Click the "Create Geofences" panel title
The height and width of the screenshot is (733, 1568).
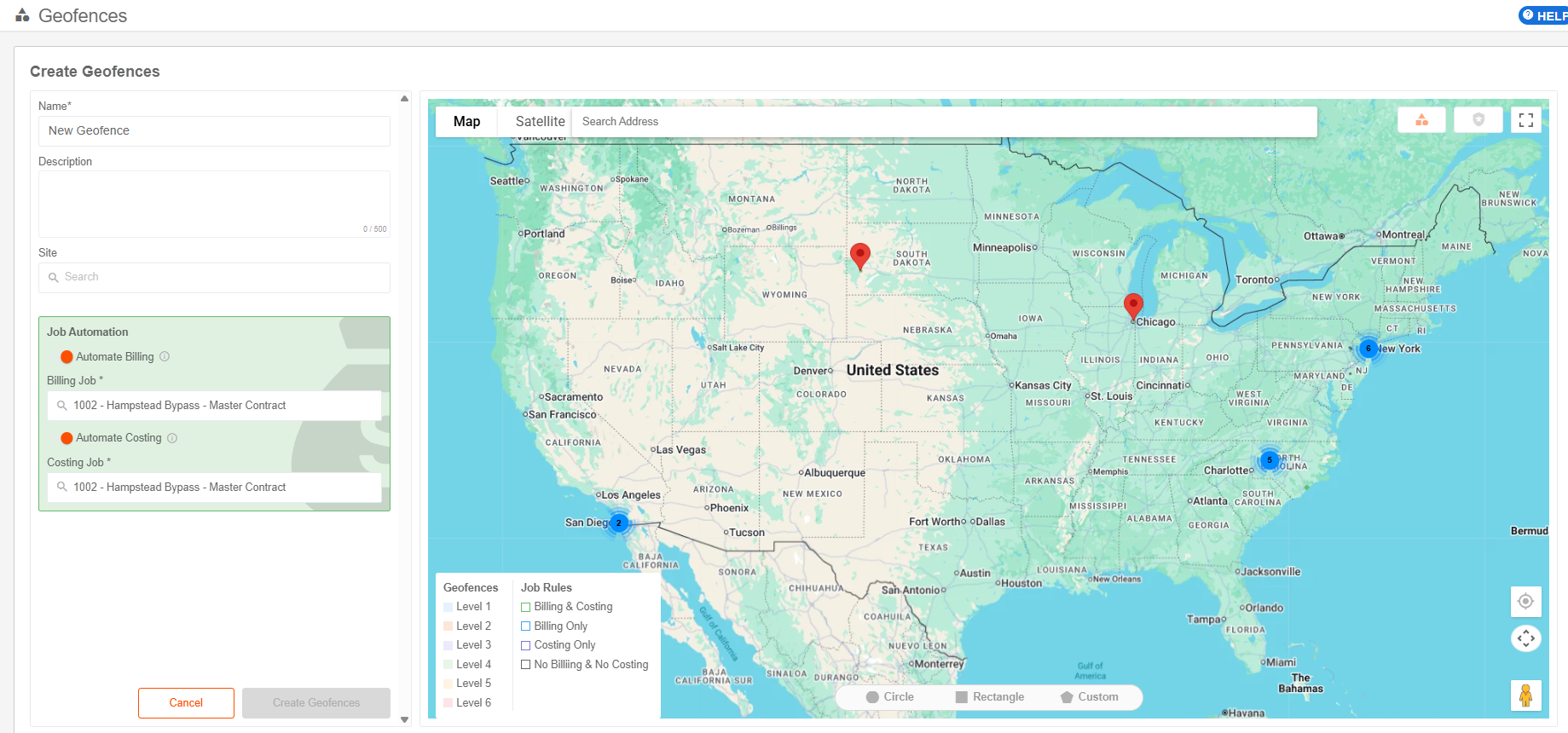pyautogui.click(x=95, y=72)
